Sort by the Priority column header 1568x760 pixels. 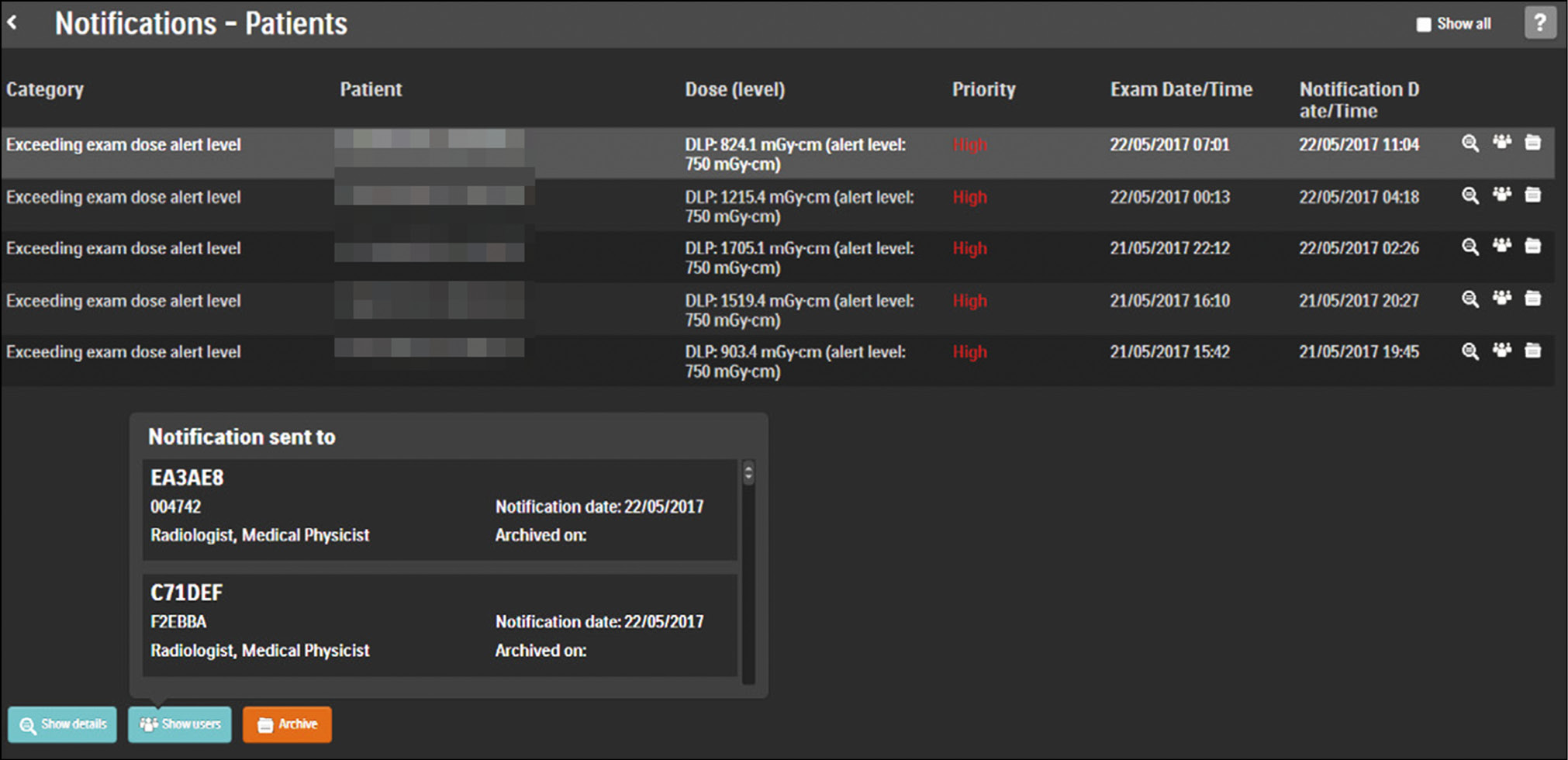[983, 90]
